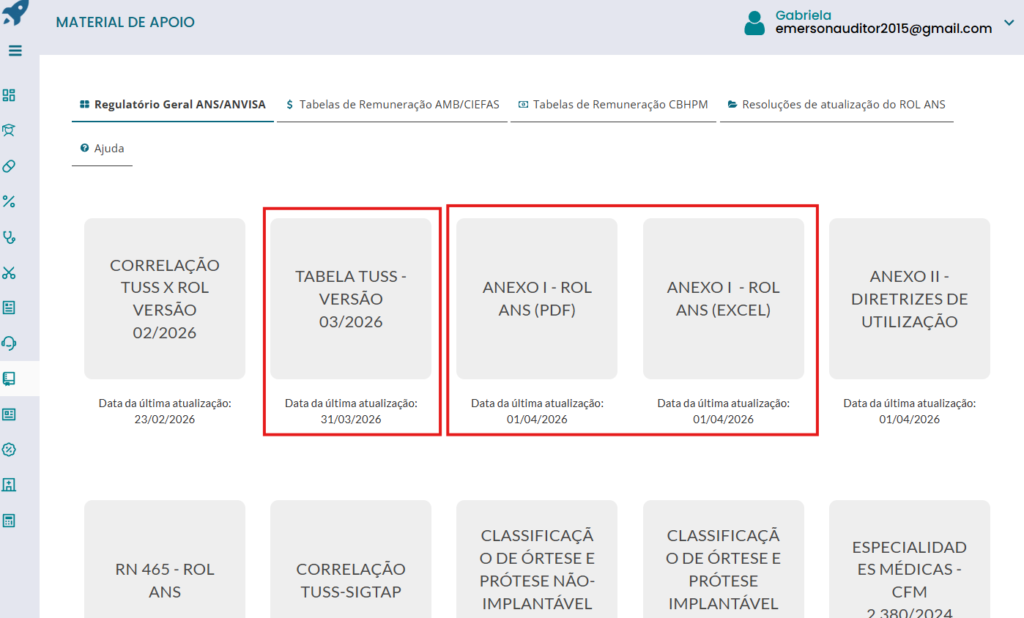The image size is (1024, 618).
Task: Click date 01/04/2026 under ROL ANS (PDF)
Action: click(x=537, y=419)
